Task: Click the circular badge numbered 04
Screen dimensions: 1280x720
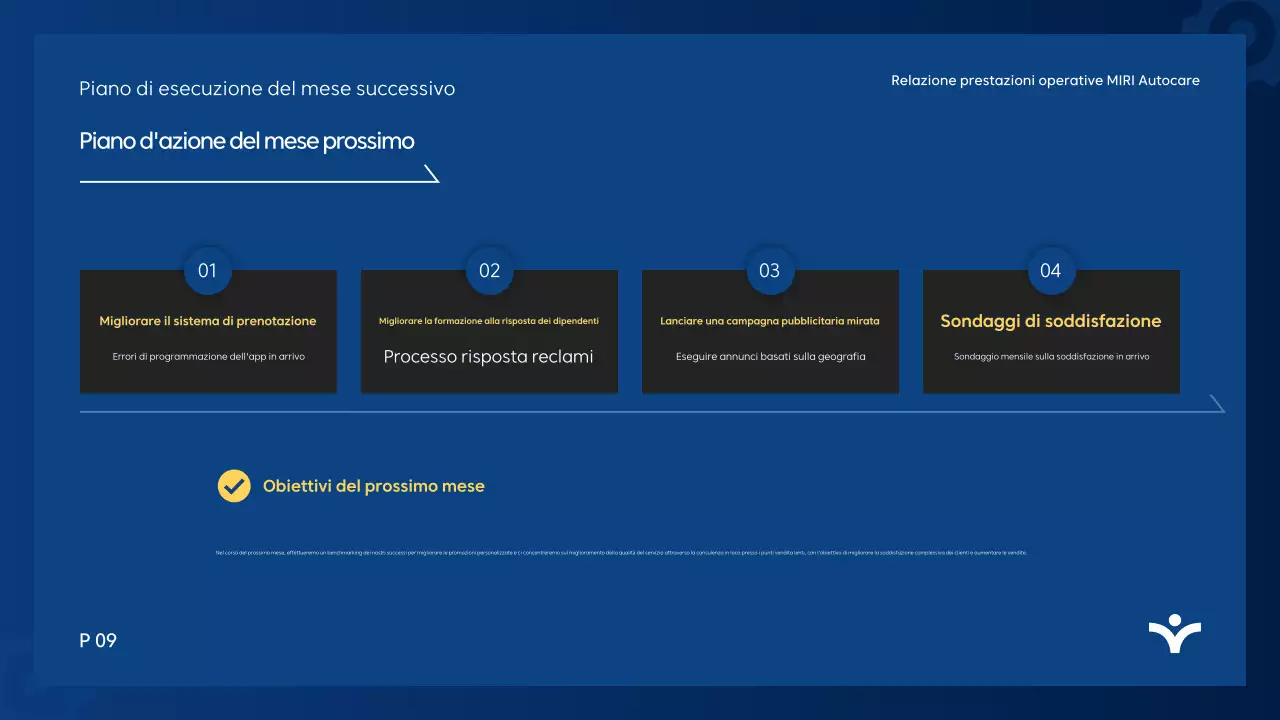Action: pos(1051,270)
